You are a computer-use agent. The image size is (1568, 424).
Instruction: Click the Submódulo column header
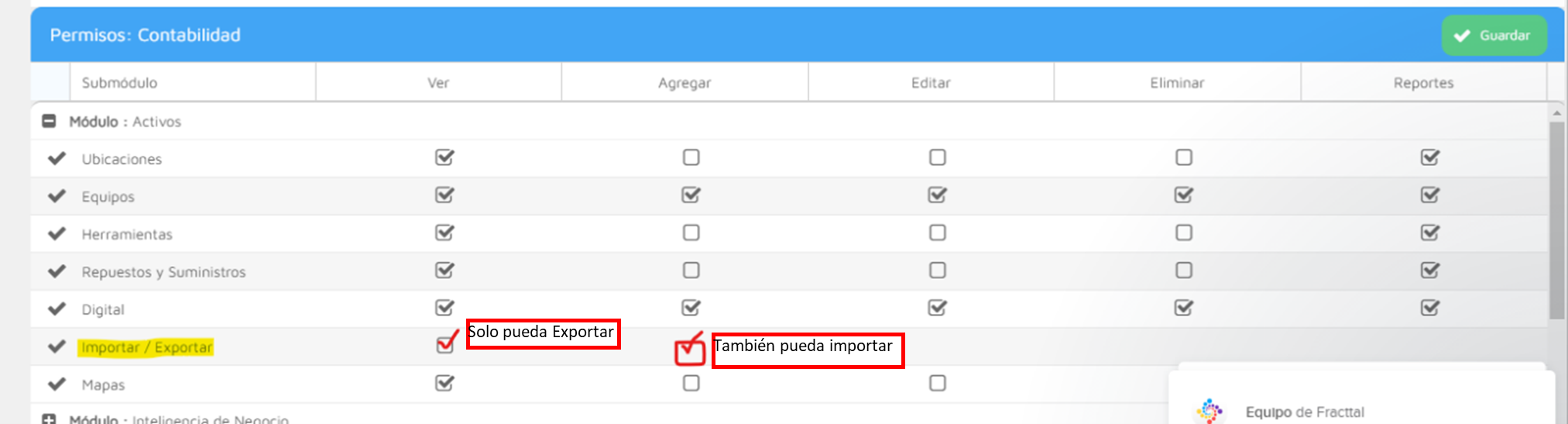coord(119,83)
